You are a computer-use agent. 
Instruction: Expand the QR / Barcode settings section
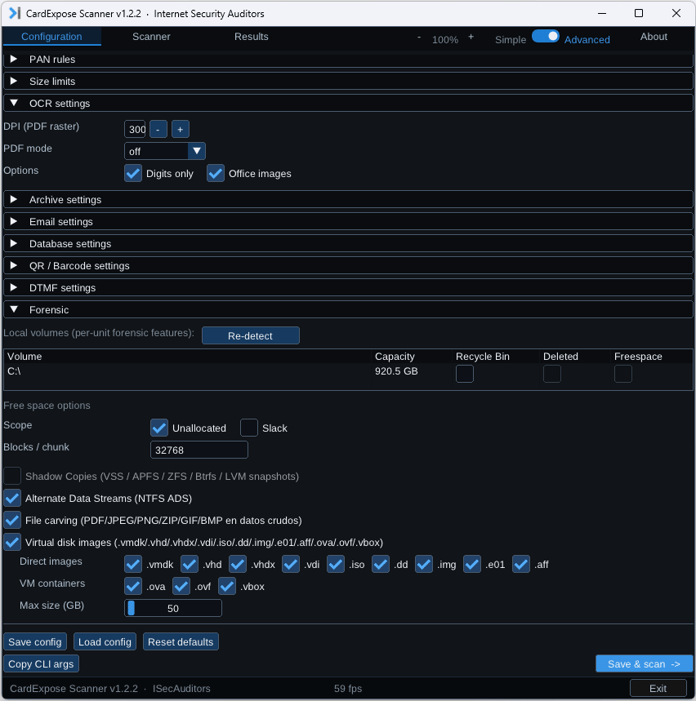(348, 266)
